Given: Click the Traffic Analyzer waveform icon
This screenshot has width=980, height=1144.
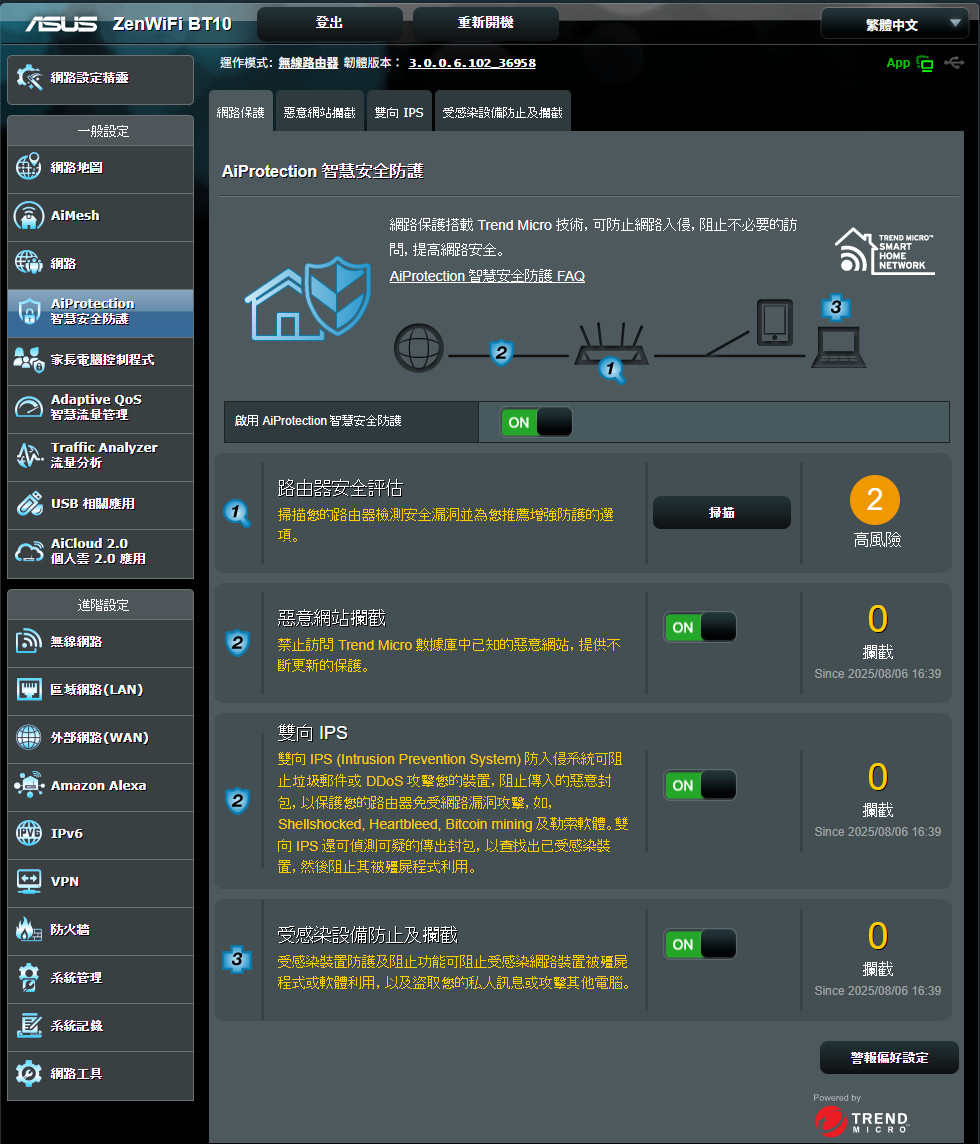Looking at the screenshot, I should tap(29, 455).
